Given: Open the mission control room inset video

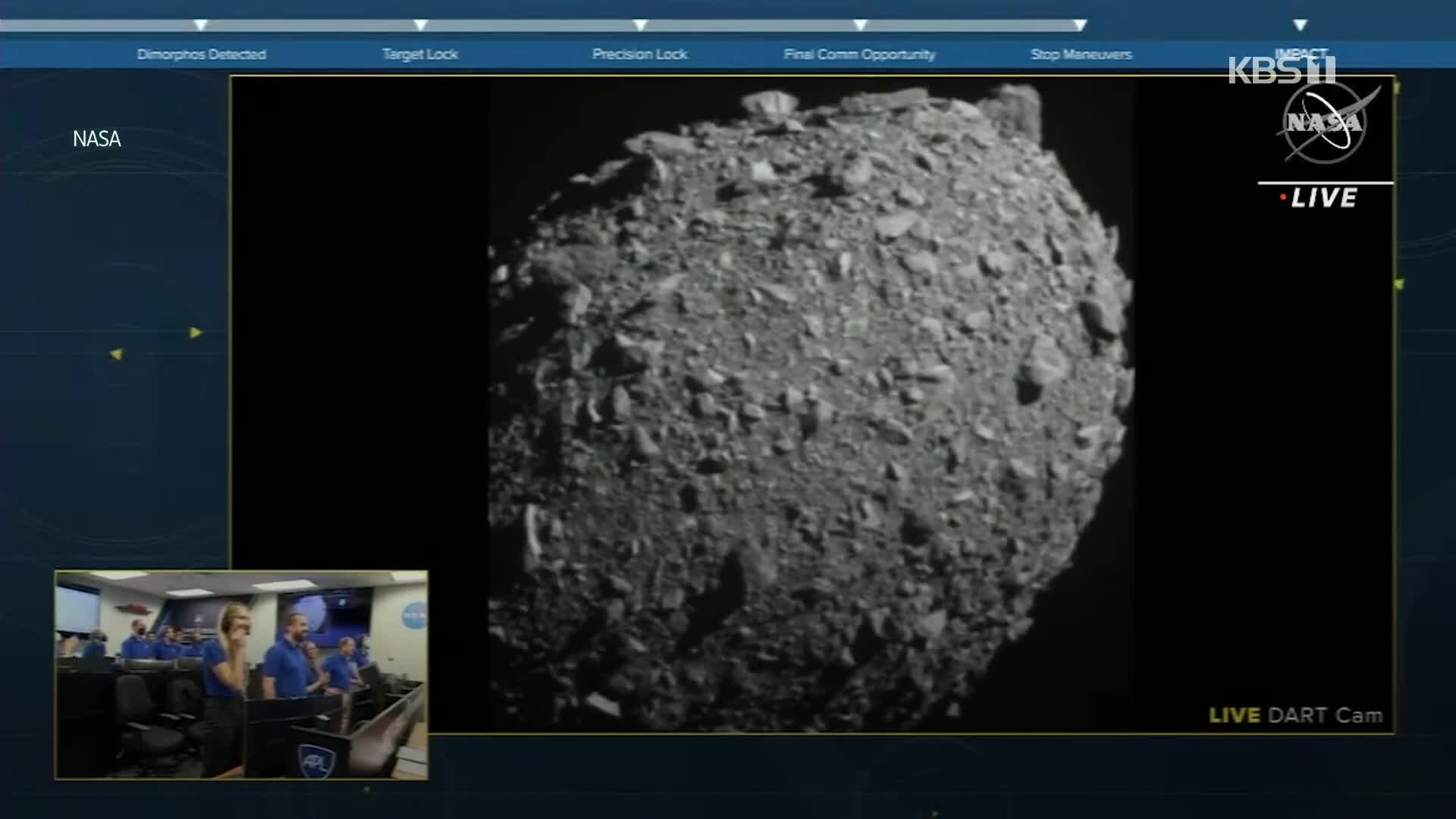Looking at the screenshot, I should pos(242,675).
